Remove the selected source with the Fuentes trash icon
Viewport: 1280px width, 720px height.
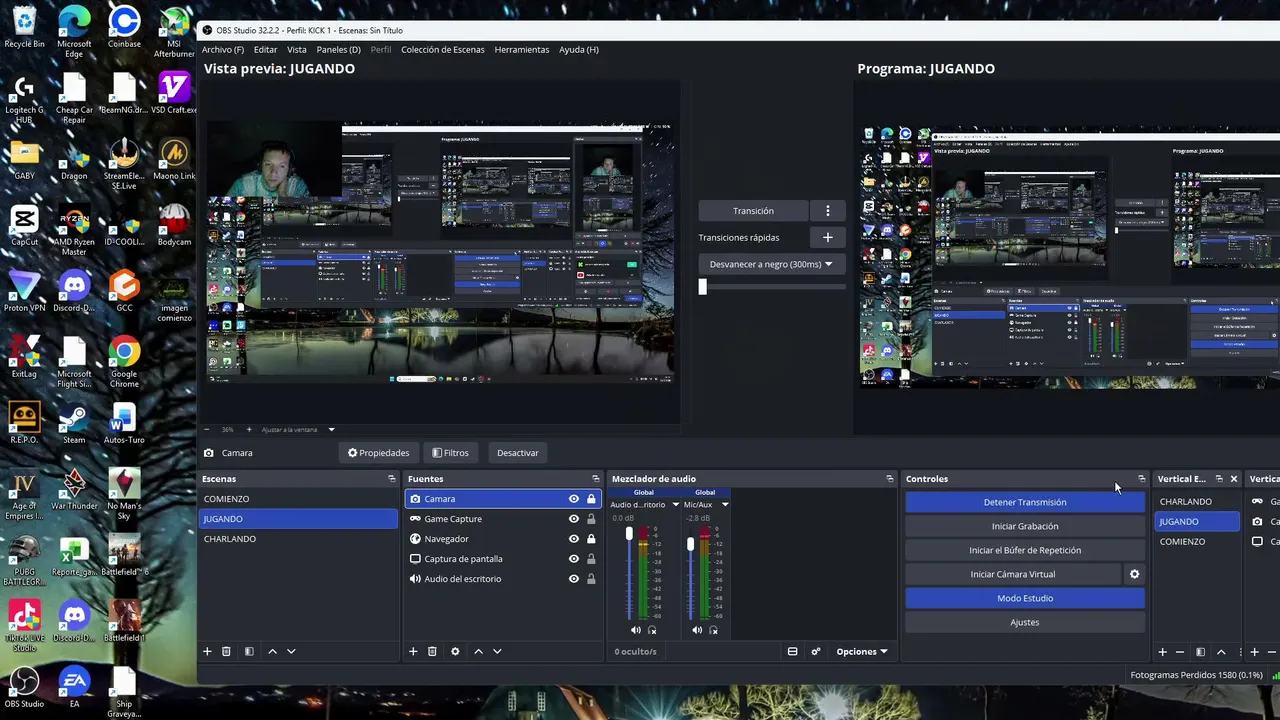coord(432,651)
